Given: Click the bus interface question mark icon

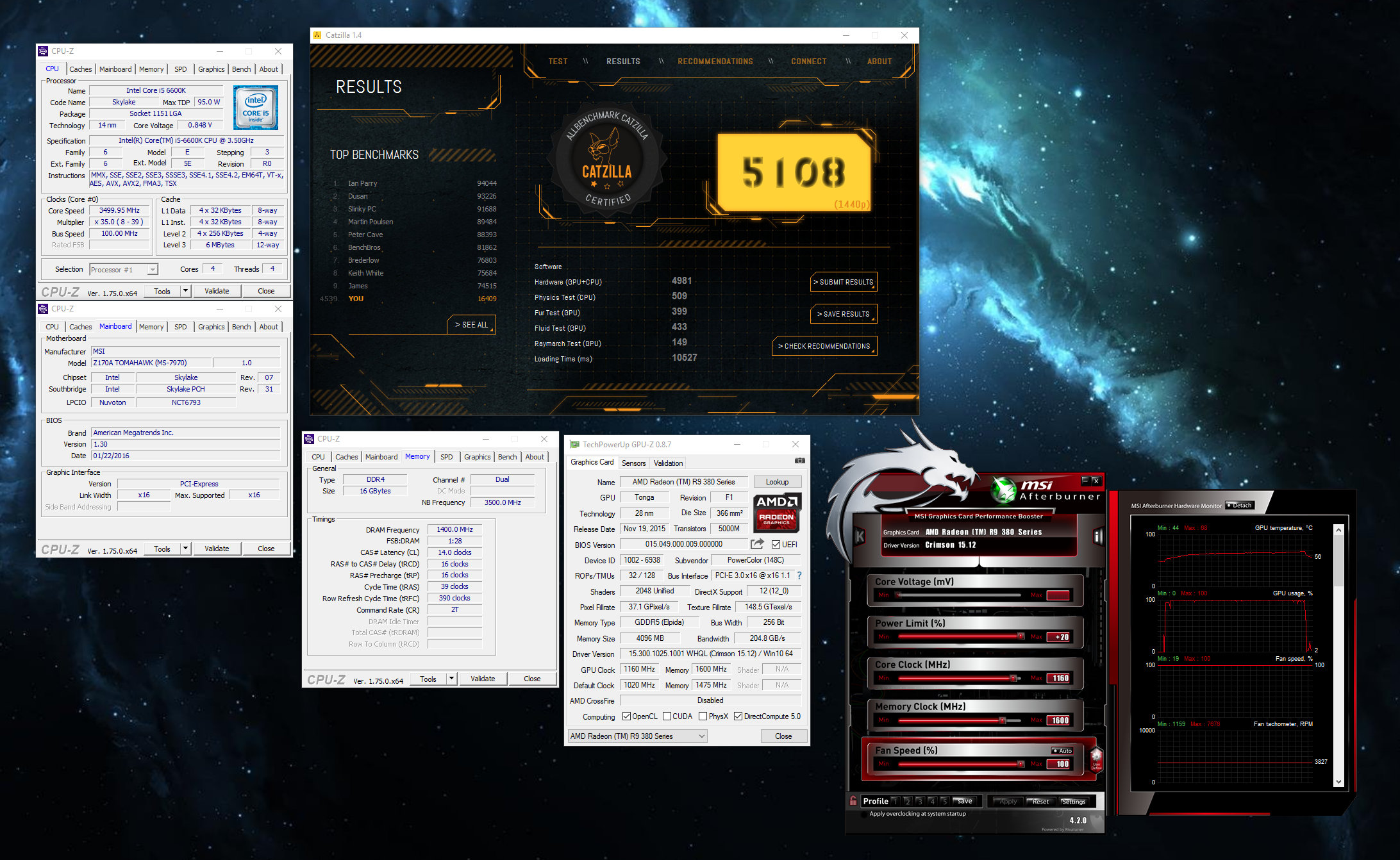Looking at the screenshot, I should click(x=799, y=575).
